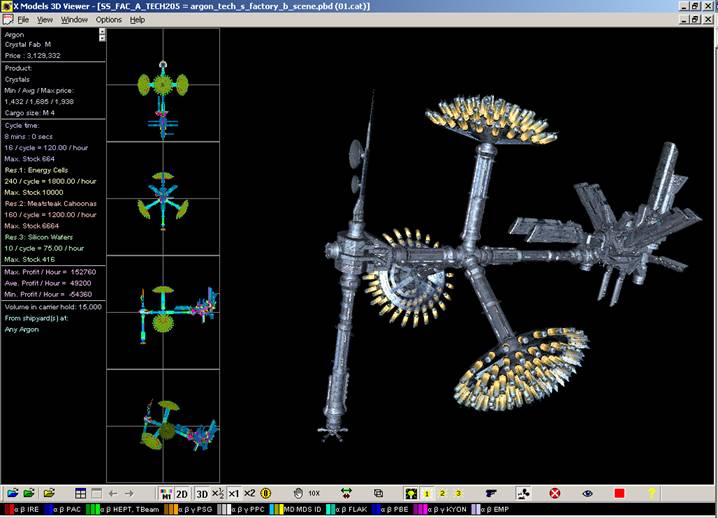Viewport: 718px width, 518px height.
Task: Switch to 2D view mode
Action: click(x=182, y=493)
